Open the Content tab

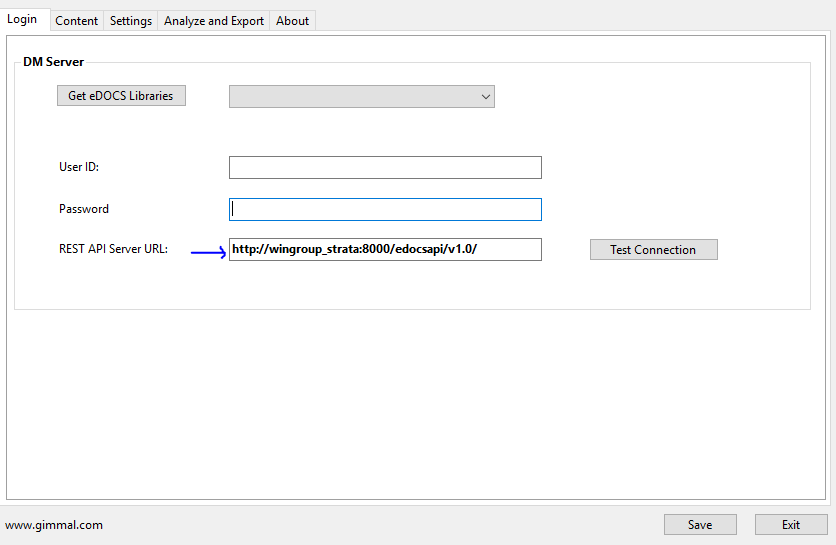[x=76, y=20]
